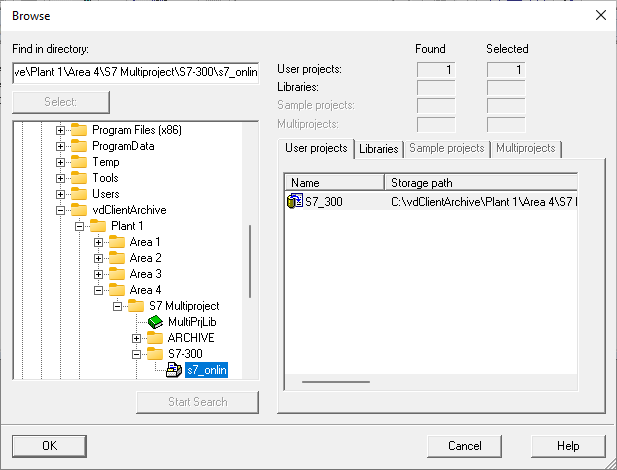Expand the ARCHIVE tree node
The width and height of the screenshot is (617, 470).
(135, 338)
